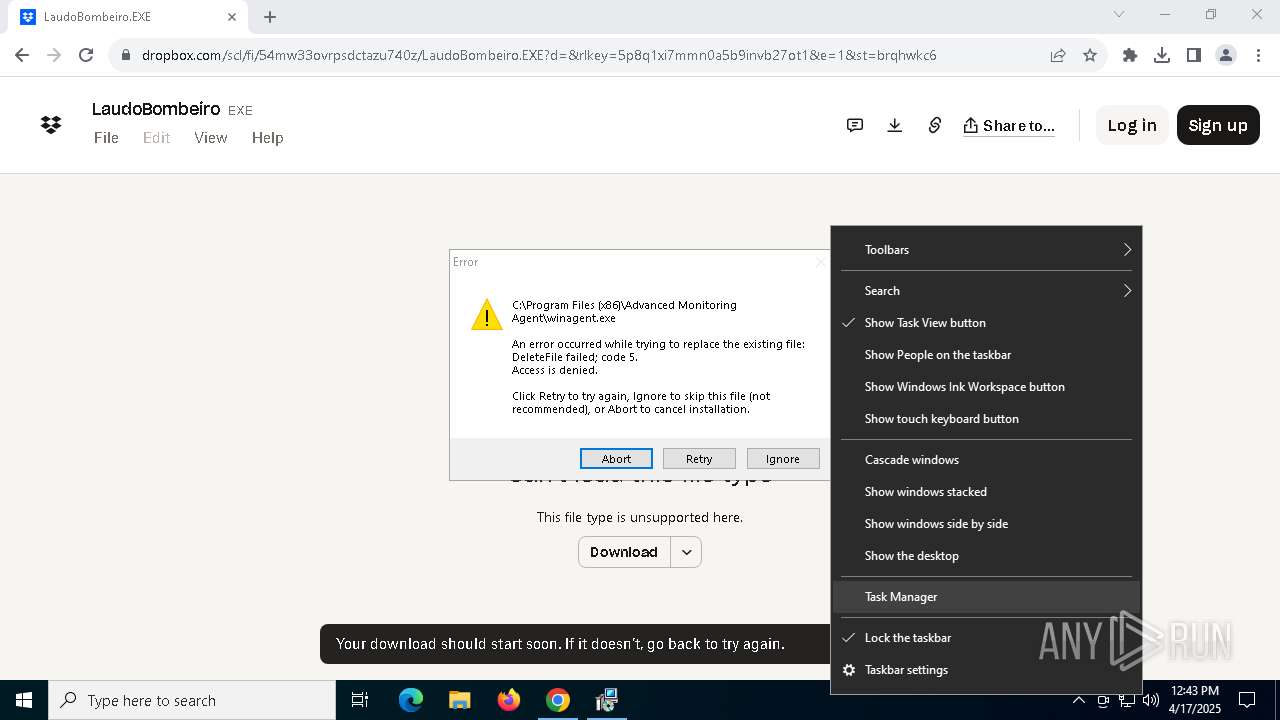Open the comments icon in Dropbox header
Screen dimensions: 1280x720
[x=855, y=125]
